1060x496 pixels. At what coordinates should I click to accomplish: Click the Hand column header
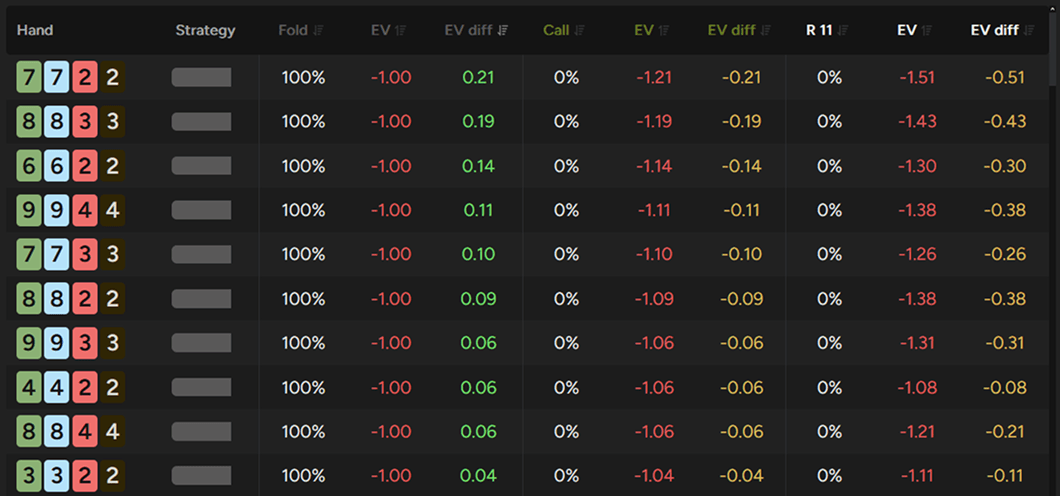(x=35, y=30)
